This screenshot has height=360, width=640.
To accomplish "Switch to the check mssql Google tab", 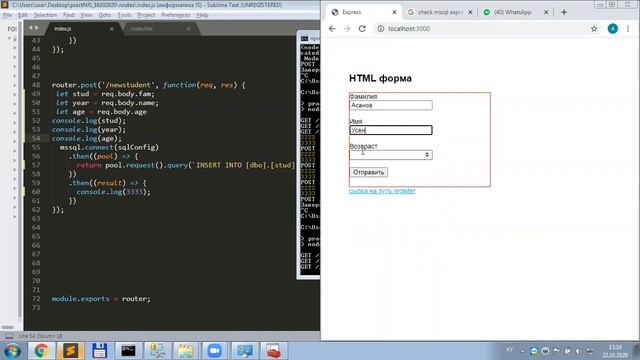I will [439, 12].
